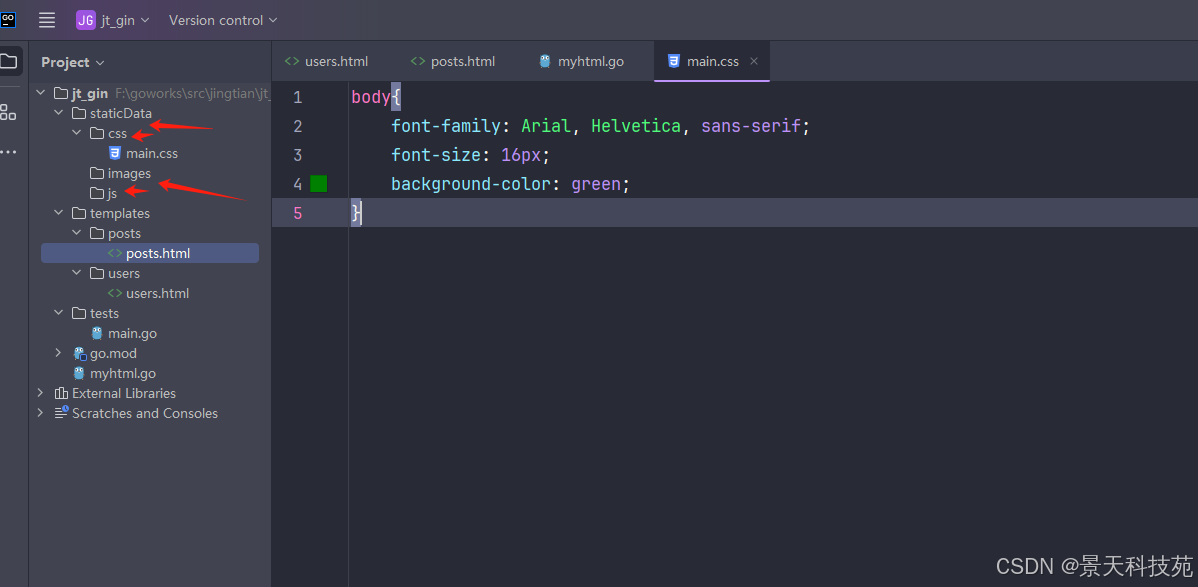
Task: Collapse the users folder chevron
Action: (x=76, y=273)
